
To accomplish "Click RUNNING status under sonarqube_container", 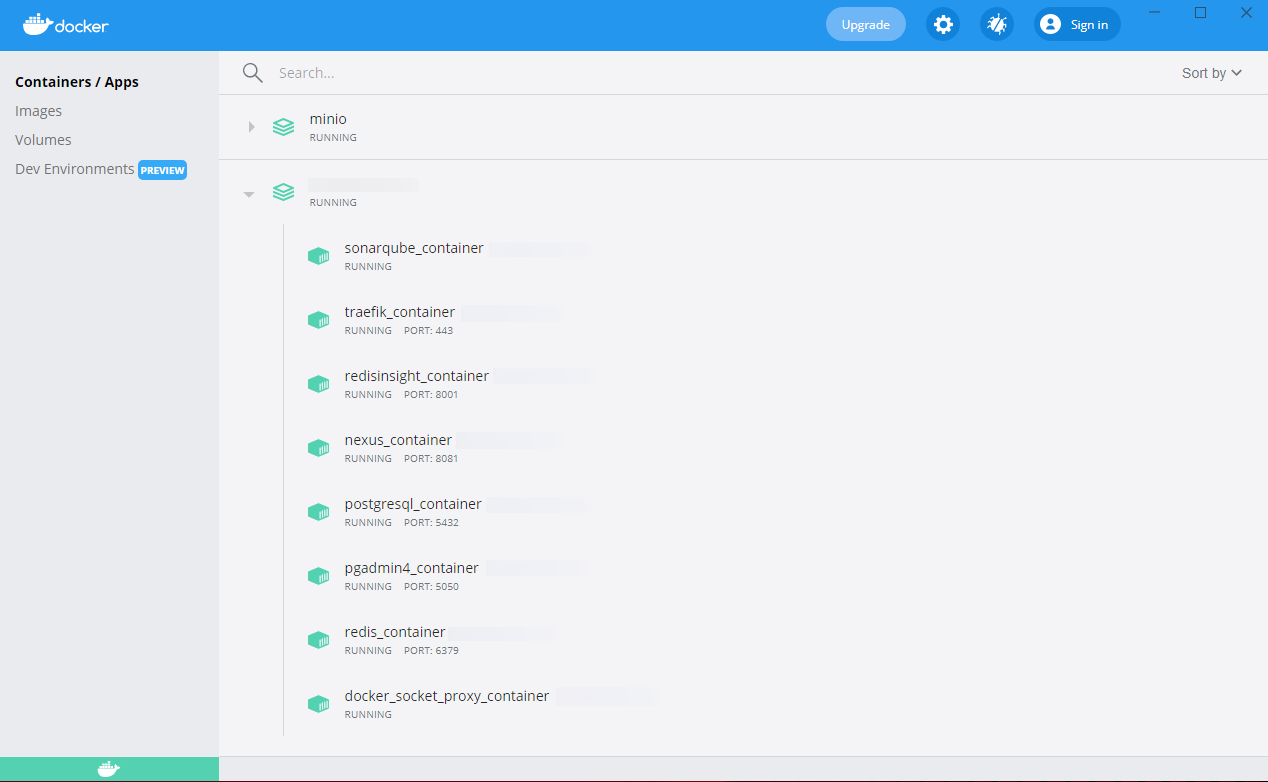I will [368, 267].
